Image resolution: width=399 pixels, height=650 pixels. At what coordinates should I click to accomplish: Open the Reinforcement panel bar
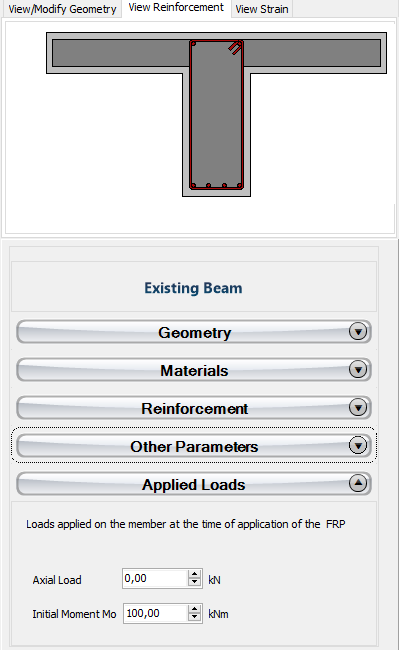coord(194,407)
